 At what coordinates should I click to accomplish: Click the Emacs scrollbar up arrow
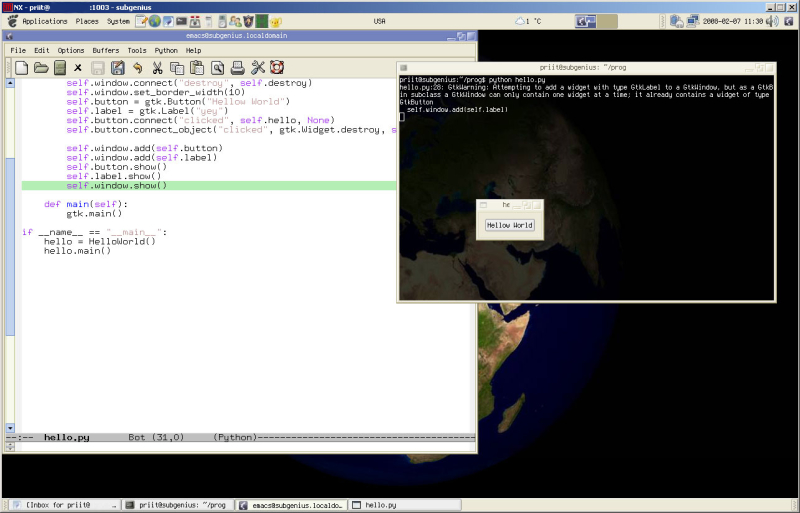point(10,83)
